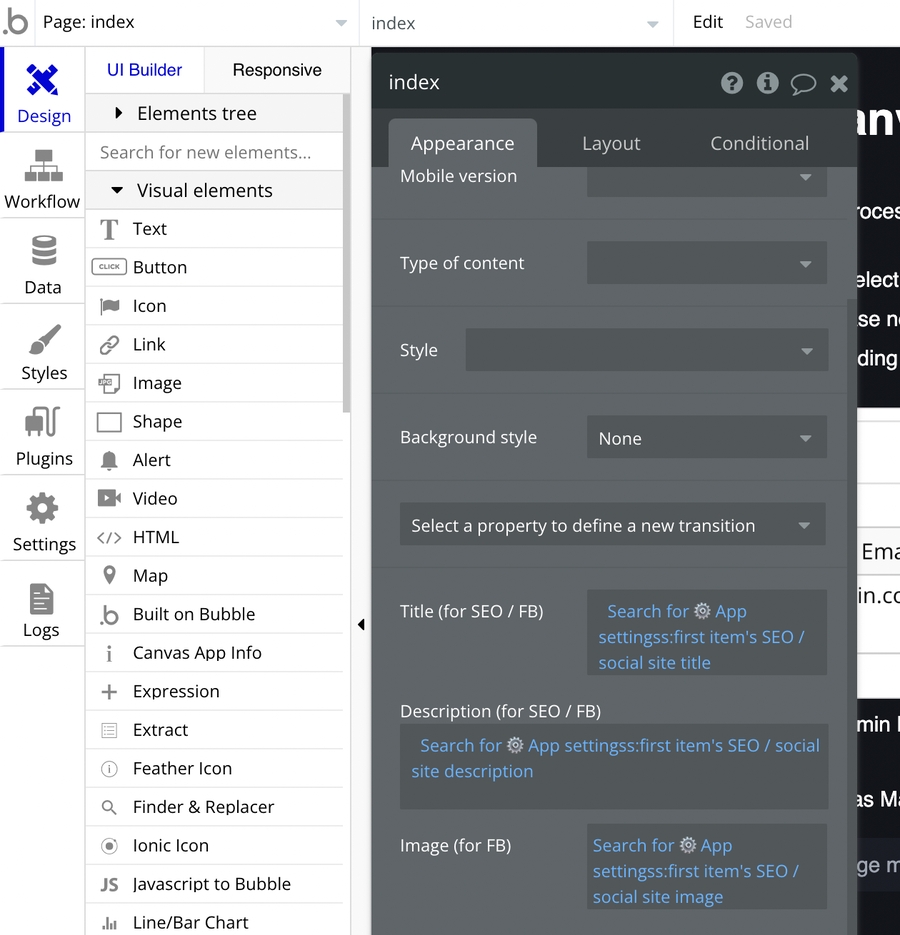Image resolution: width=900 pixels, height=935 pixels.
Task: Open the Type of content dropdown
Action: tap(706, 263)
